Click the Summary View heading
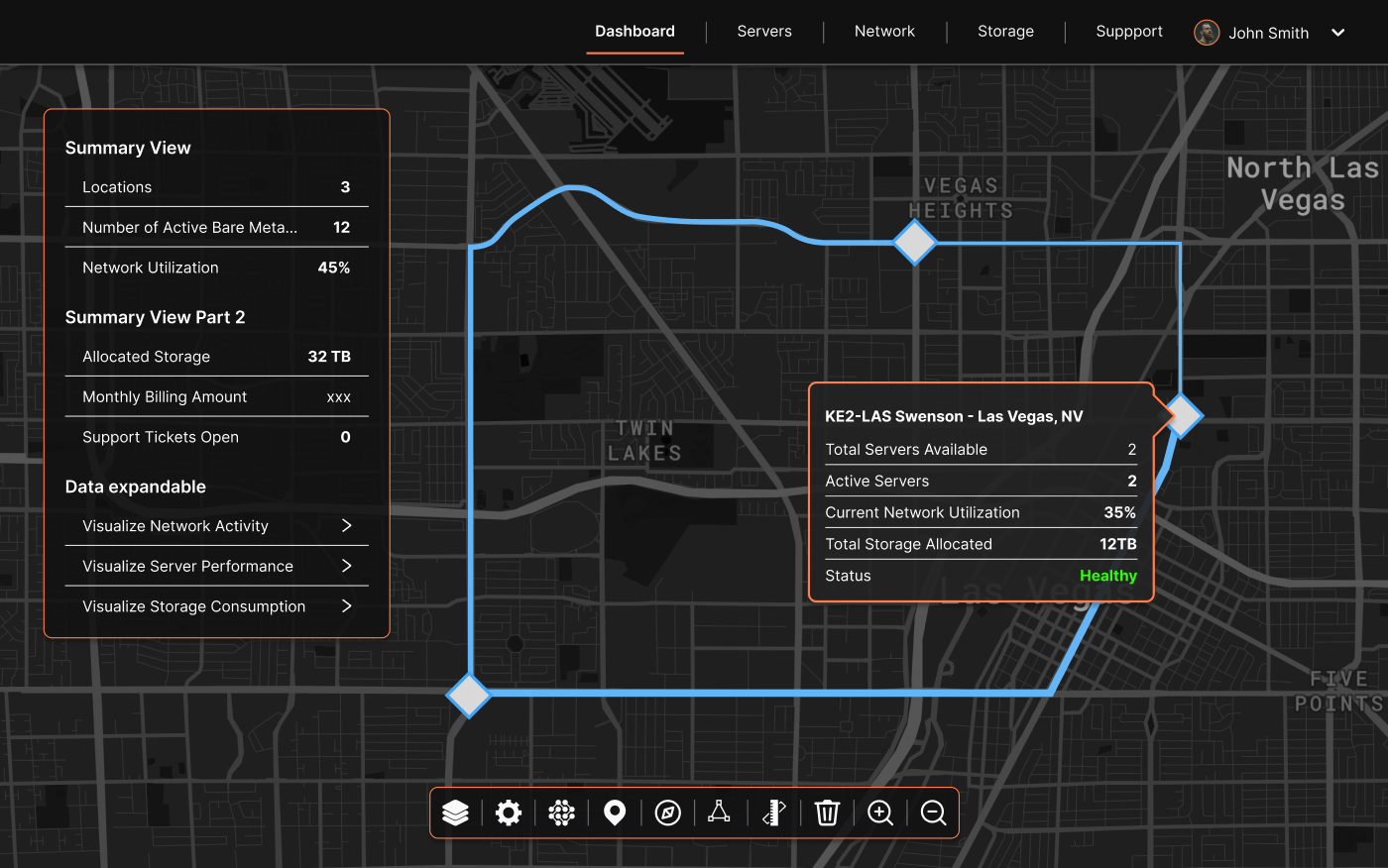 pos(128,148)
